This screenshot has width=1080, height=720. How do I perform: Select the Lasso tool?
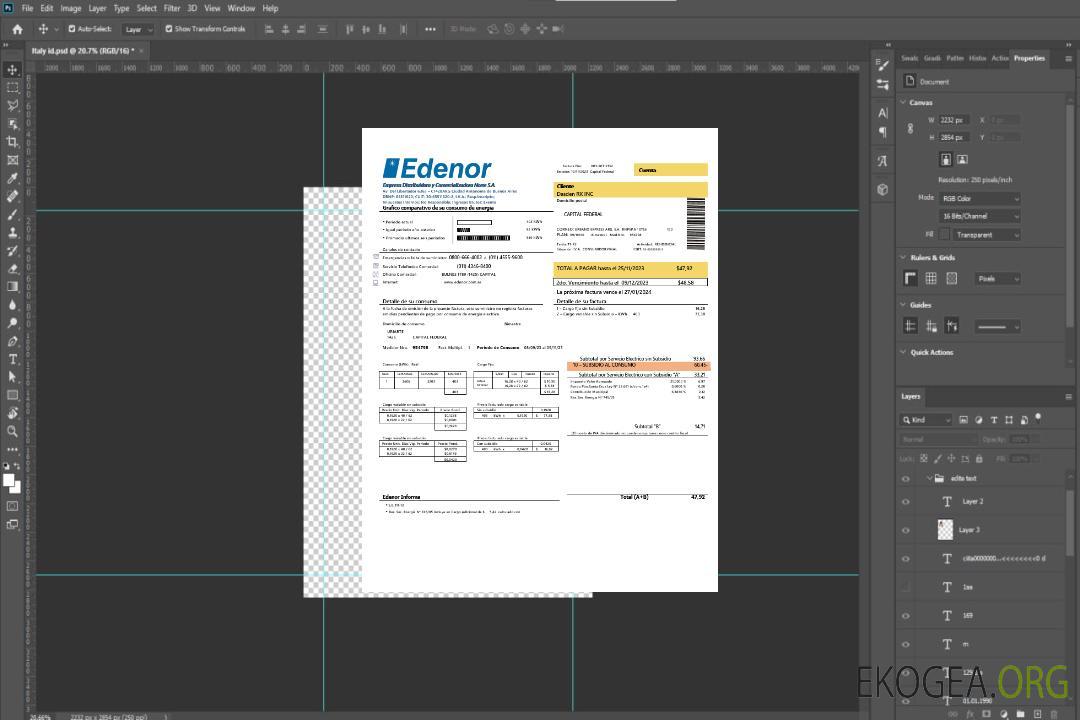(x=12, y=105)
